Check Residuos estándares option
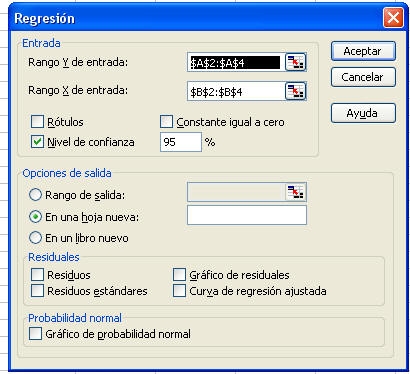 37,290
